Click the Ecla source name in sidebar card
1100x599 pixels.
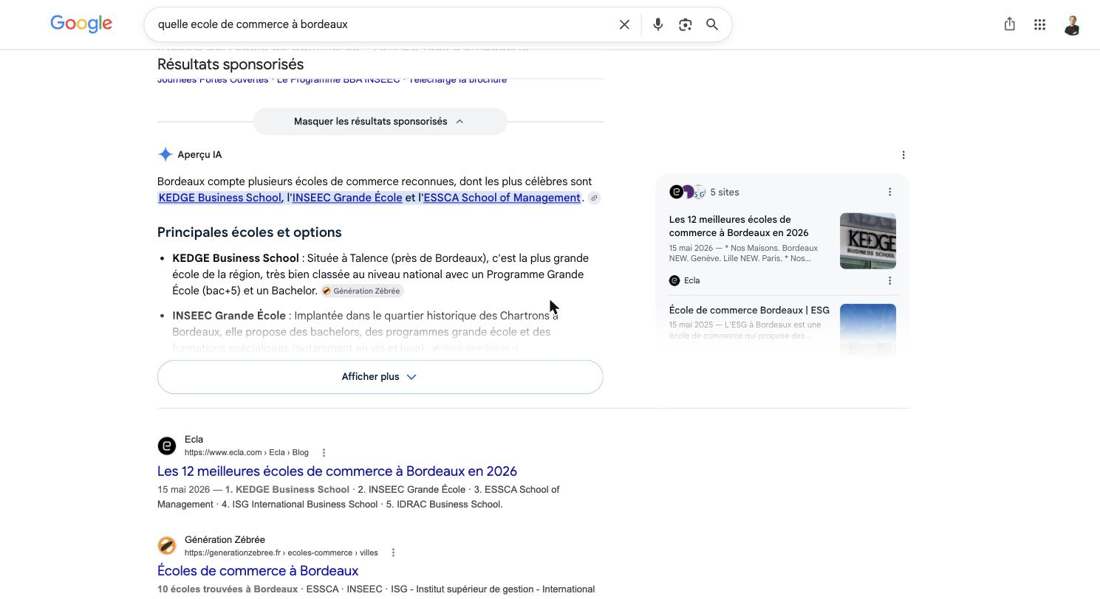692,281
